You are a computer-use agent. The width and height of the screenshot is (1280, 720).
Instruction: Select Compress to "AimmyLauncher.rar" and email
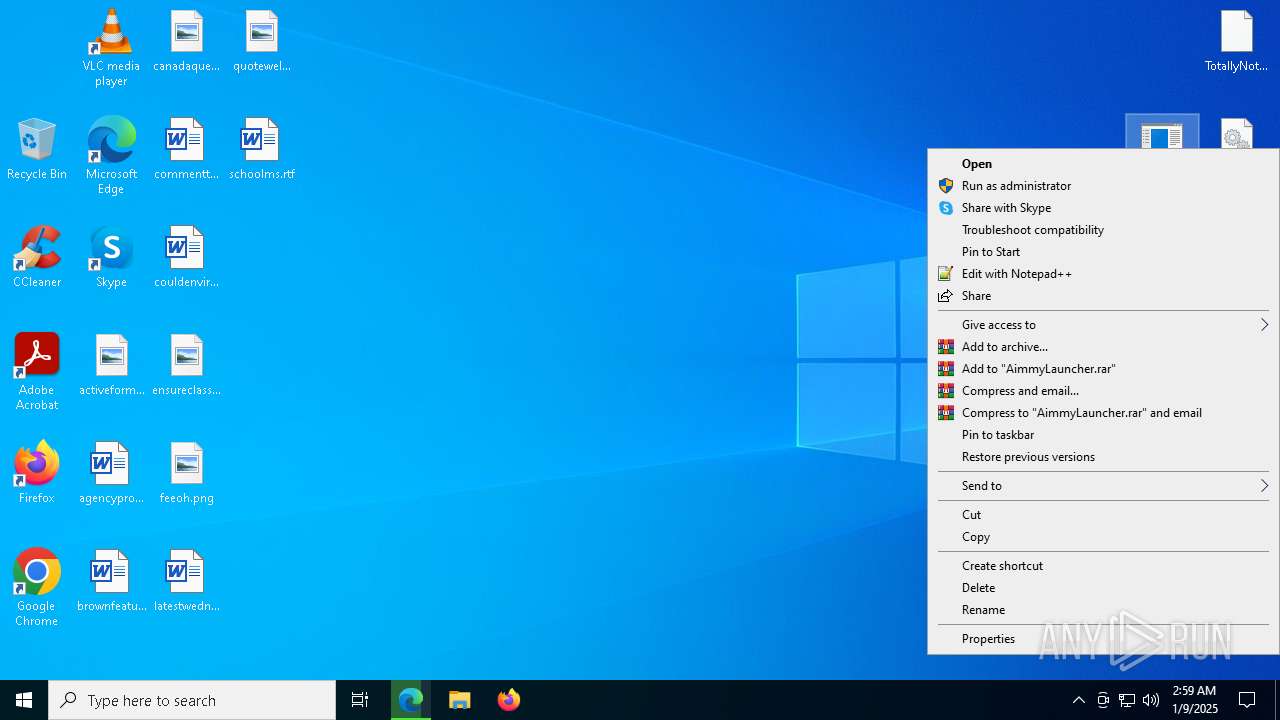pyautogui.click(x=1103, y=413)
